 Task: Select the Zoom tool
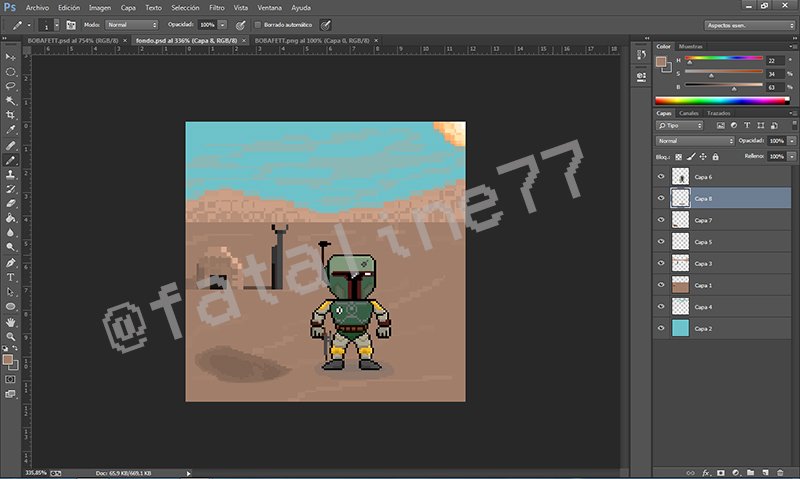pos(10,337)
